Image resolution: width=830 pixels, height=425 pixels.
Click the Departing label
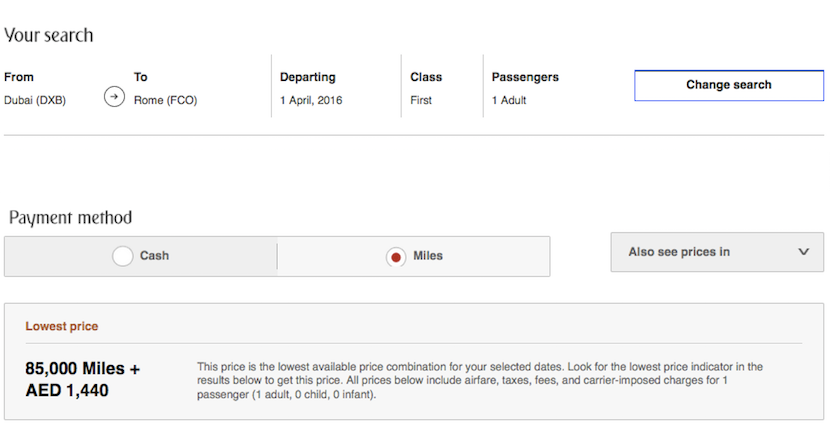308,77
